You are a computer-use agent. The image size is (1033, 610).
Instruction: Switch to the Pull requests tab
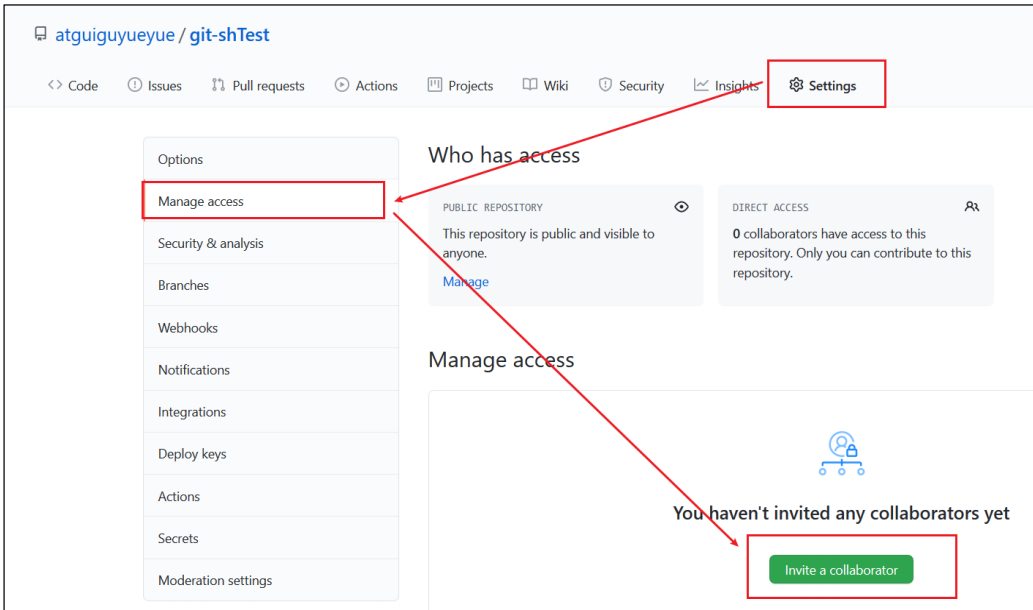(258, 86)
